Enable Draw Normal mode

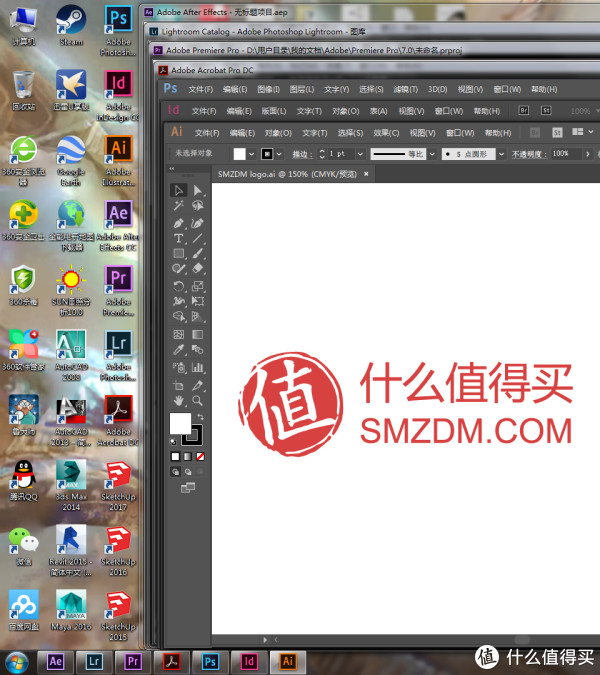pyautogui.click(x=175, y=472)
